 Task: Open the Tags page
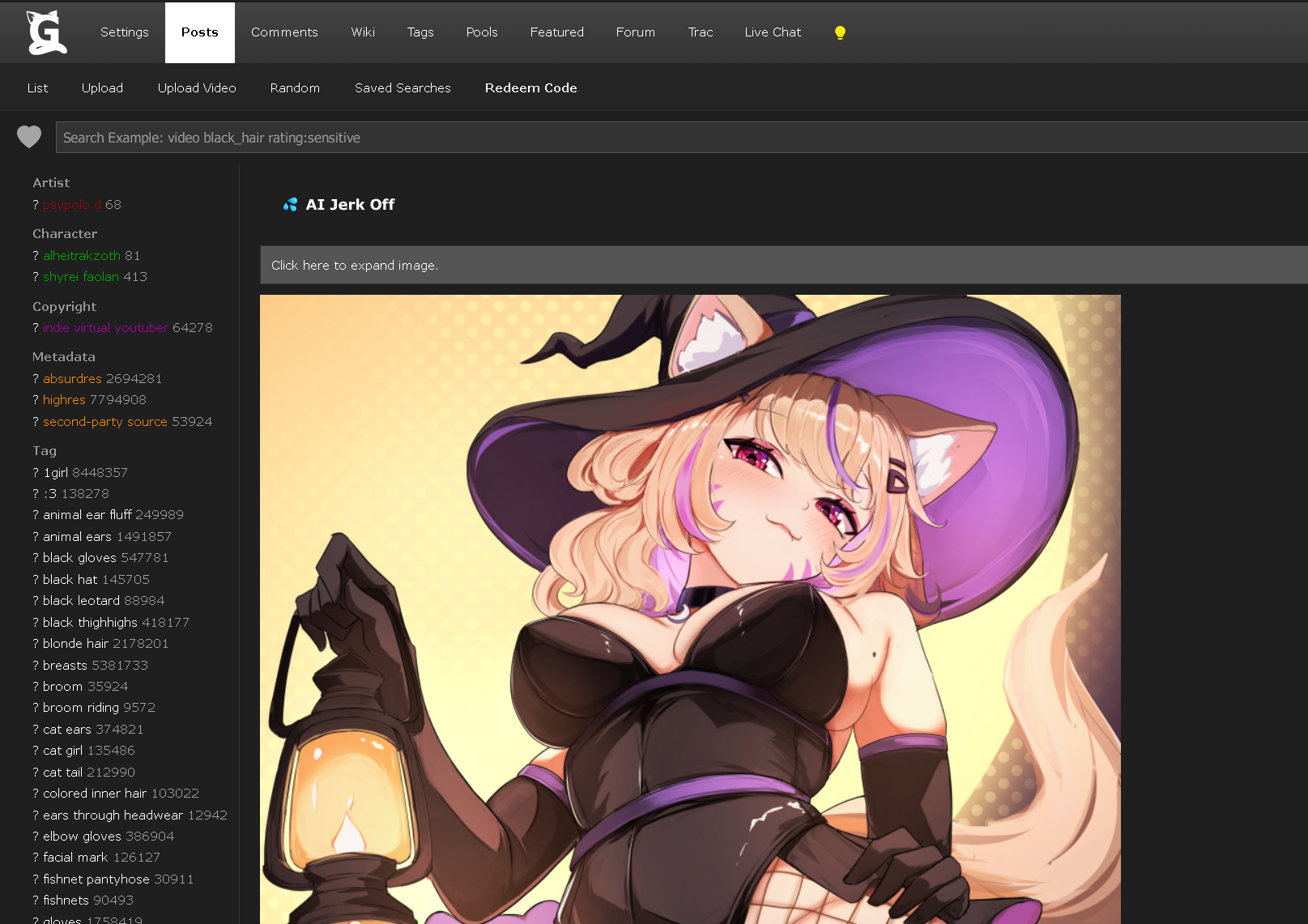click(420, 32)
